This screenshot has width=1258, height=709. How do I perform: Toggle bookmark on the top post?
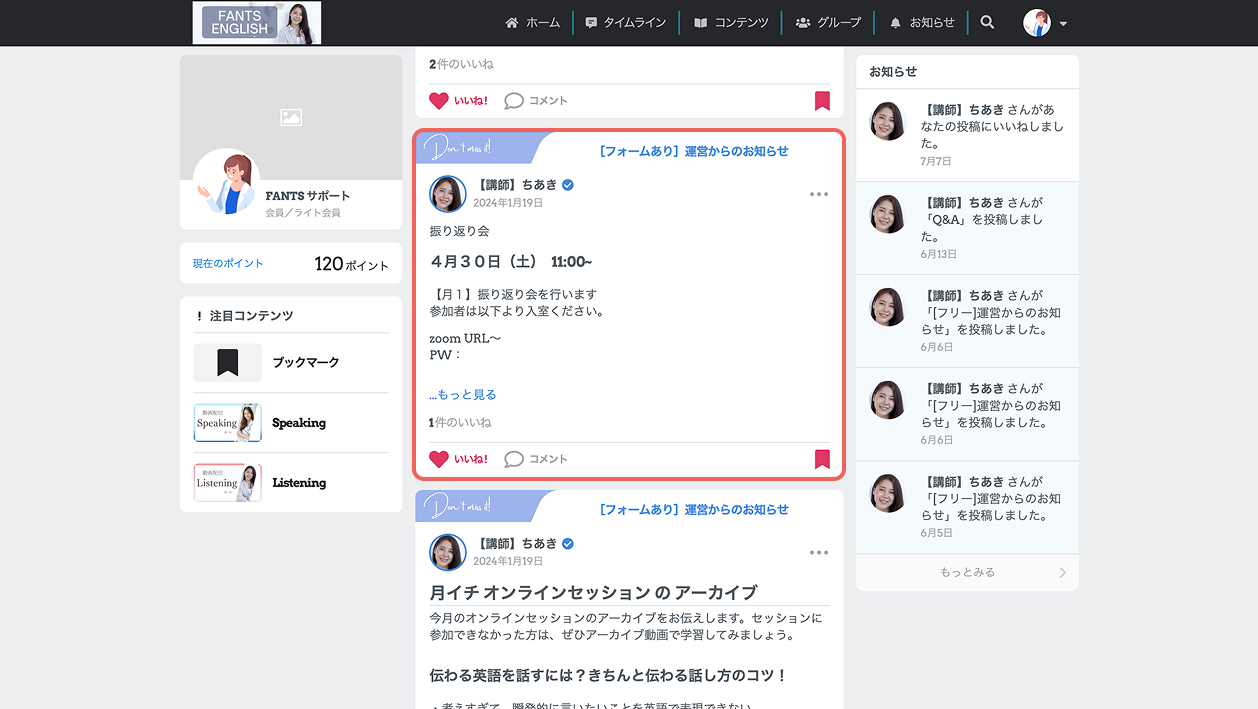pyautogui.click(x=822, y=100)
